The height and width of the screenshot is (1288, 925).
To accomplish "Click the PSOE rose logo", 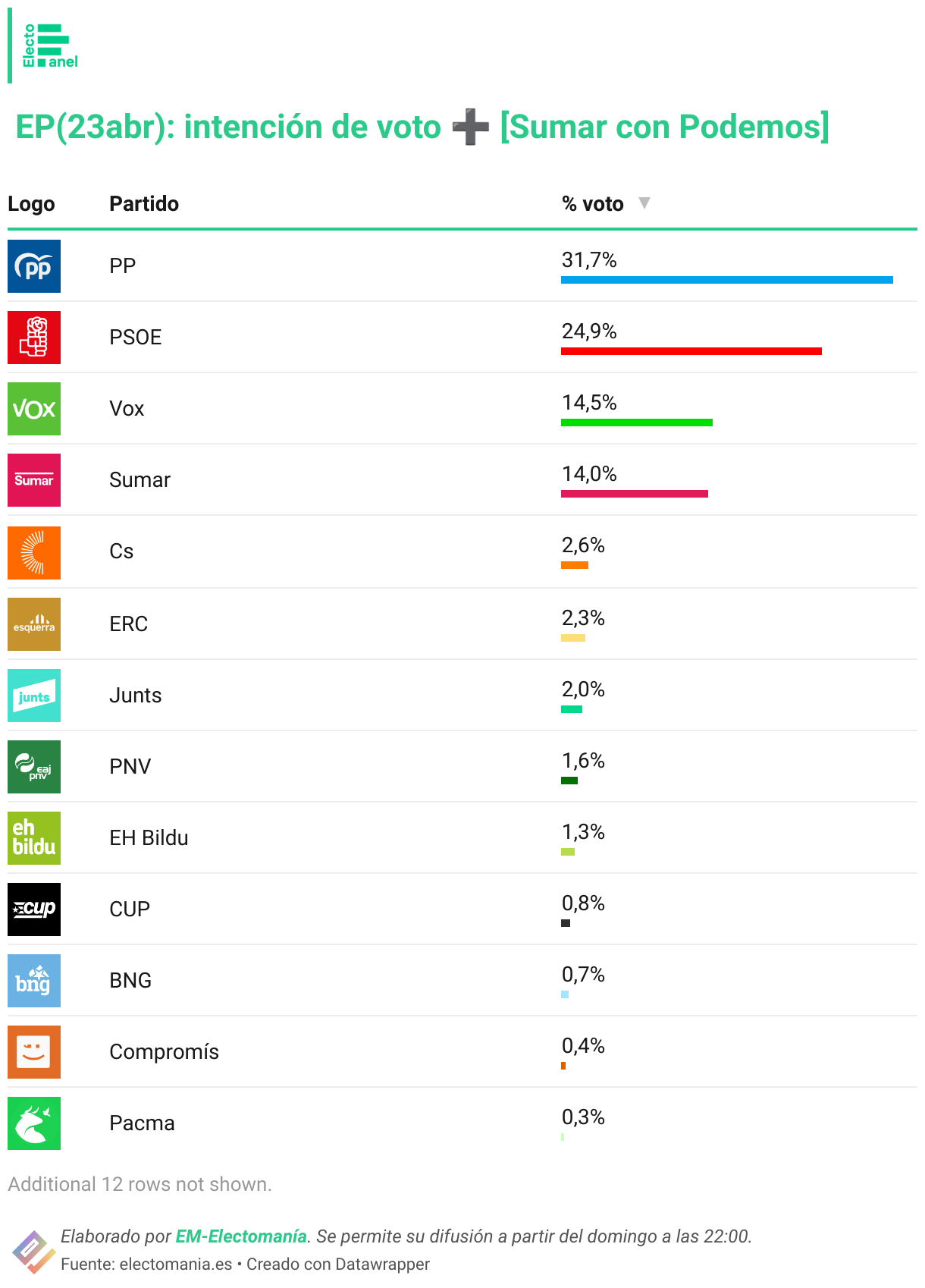I will click(34, 338).
